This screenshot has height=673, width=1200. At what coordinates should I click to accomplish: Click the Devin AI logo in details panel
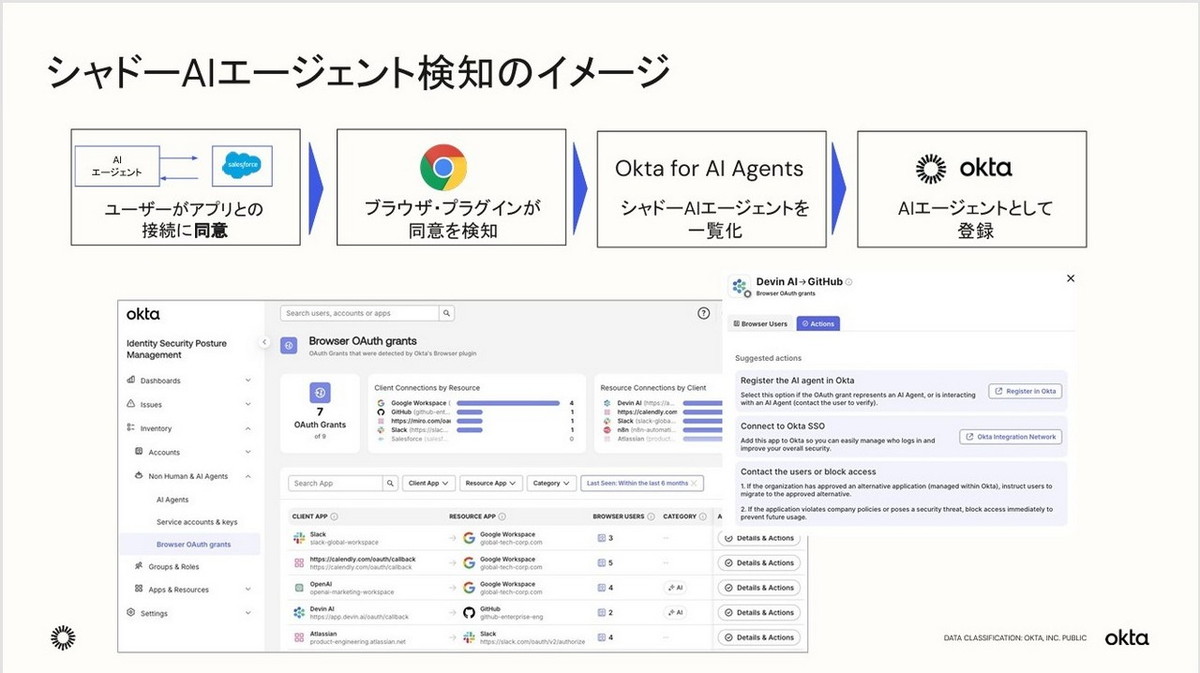(x=740, y=288)
